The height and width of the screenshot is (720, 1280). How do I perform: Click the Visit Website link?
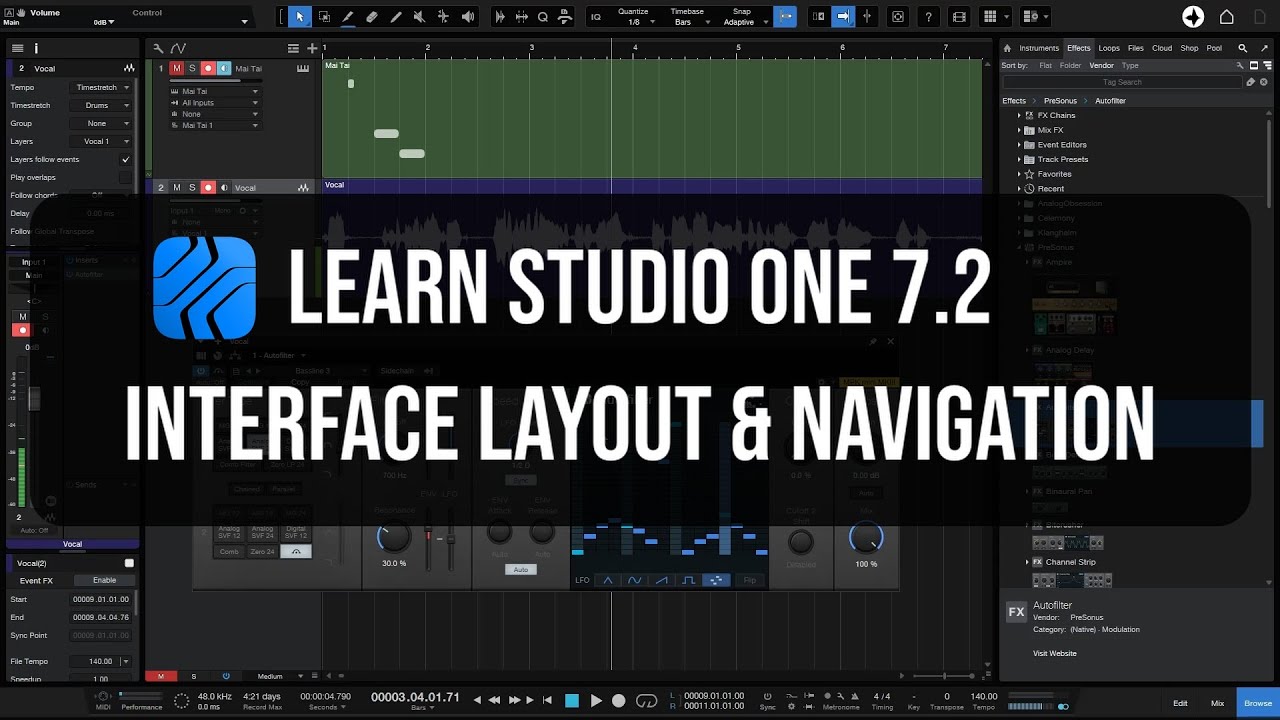click(1055, 654)
